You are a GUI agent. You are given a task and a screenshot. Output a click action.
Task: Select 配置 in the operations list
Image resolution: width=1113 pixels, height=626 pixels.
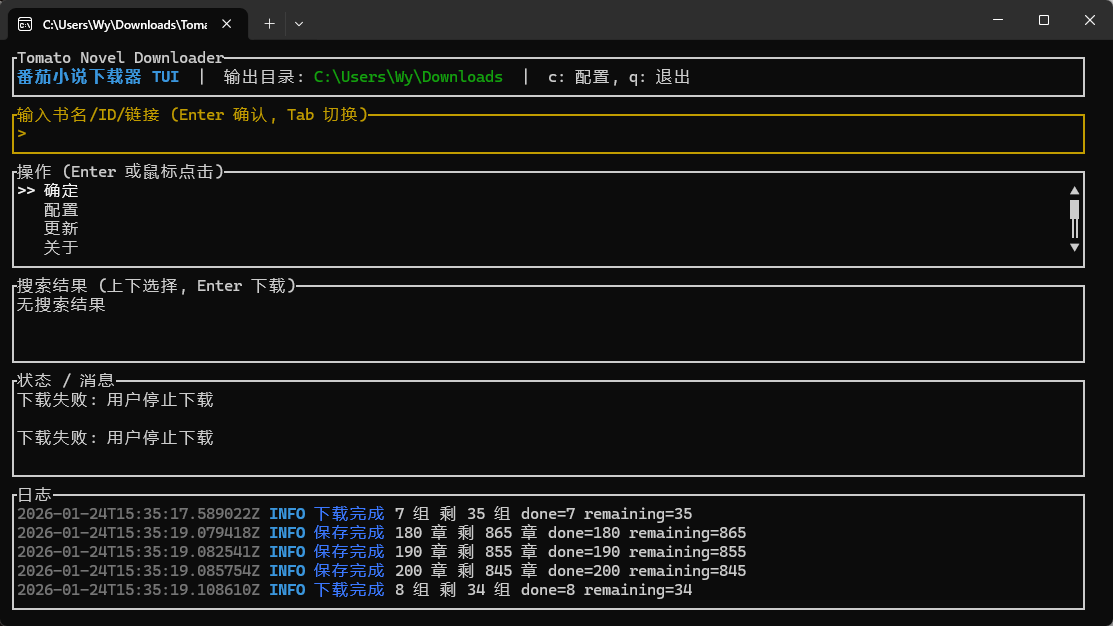61,210
